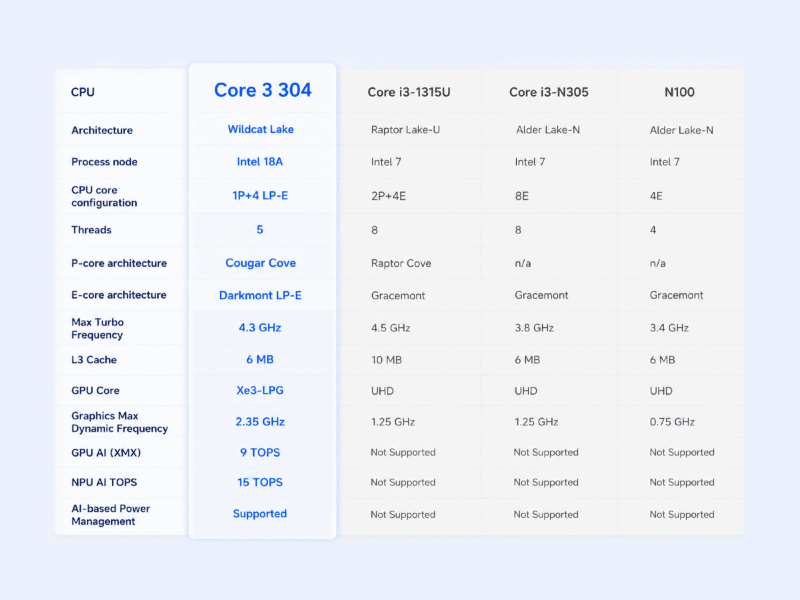Select the 'Darkmont LP-E' cell
Image resolution: width=800 pixels, height=600 pixels.
(260, 295)
